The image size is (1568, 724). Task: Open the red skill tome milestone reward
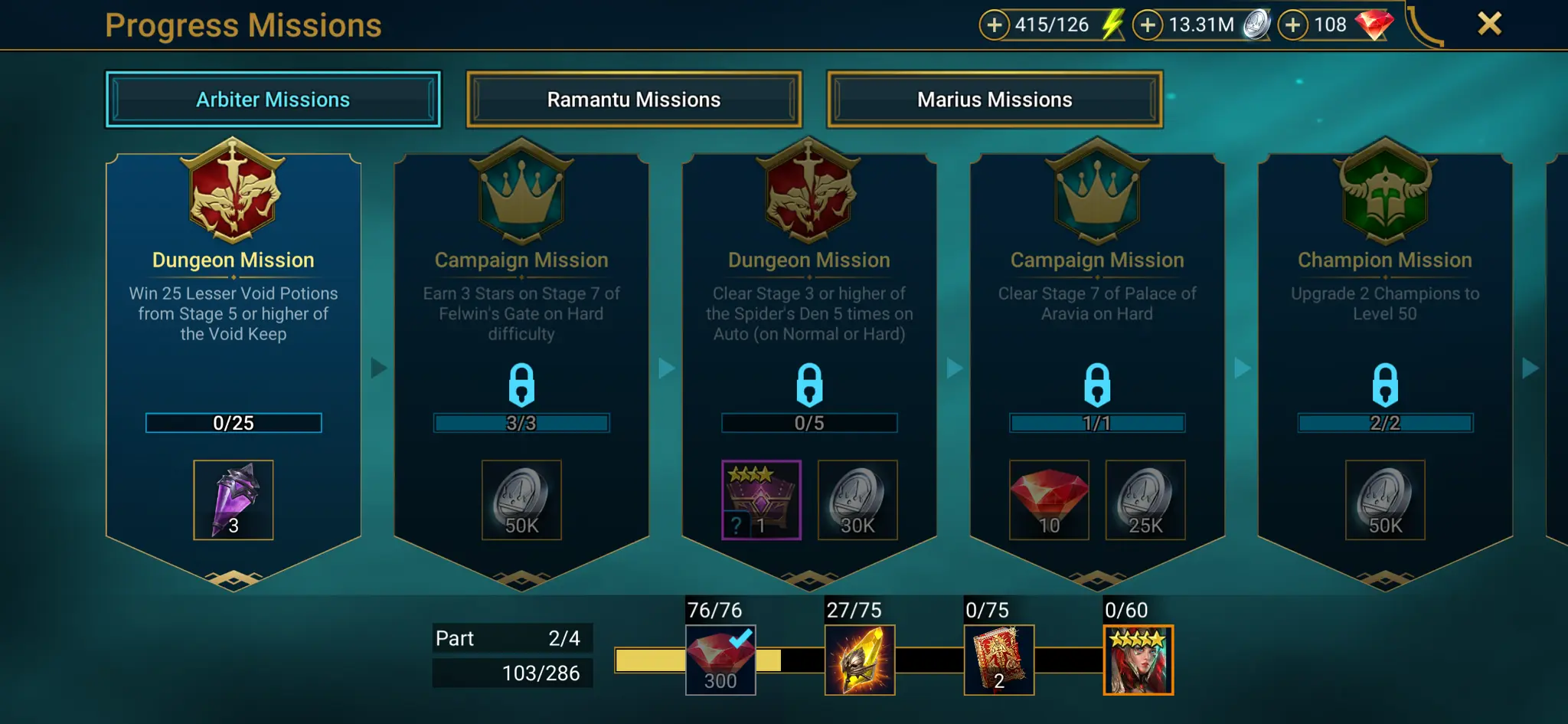click(x=999, y=660)
